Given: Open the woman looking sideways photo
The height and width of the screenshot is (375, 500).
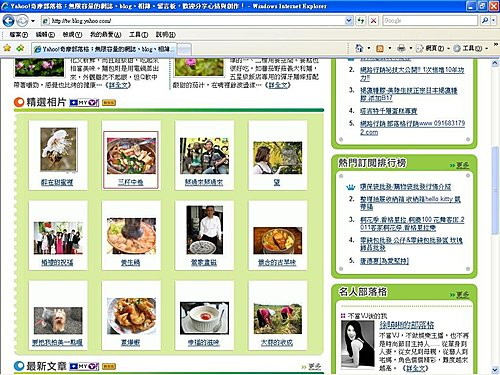Looking at the screenshot, I should click(x=278, y=157).
